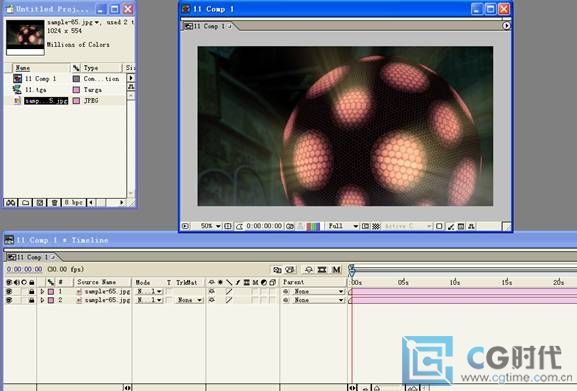The height and width of the screenshot is (391, 577).
Task: Select 11 Comp 1 item in Project list
Action: (40, 78)
